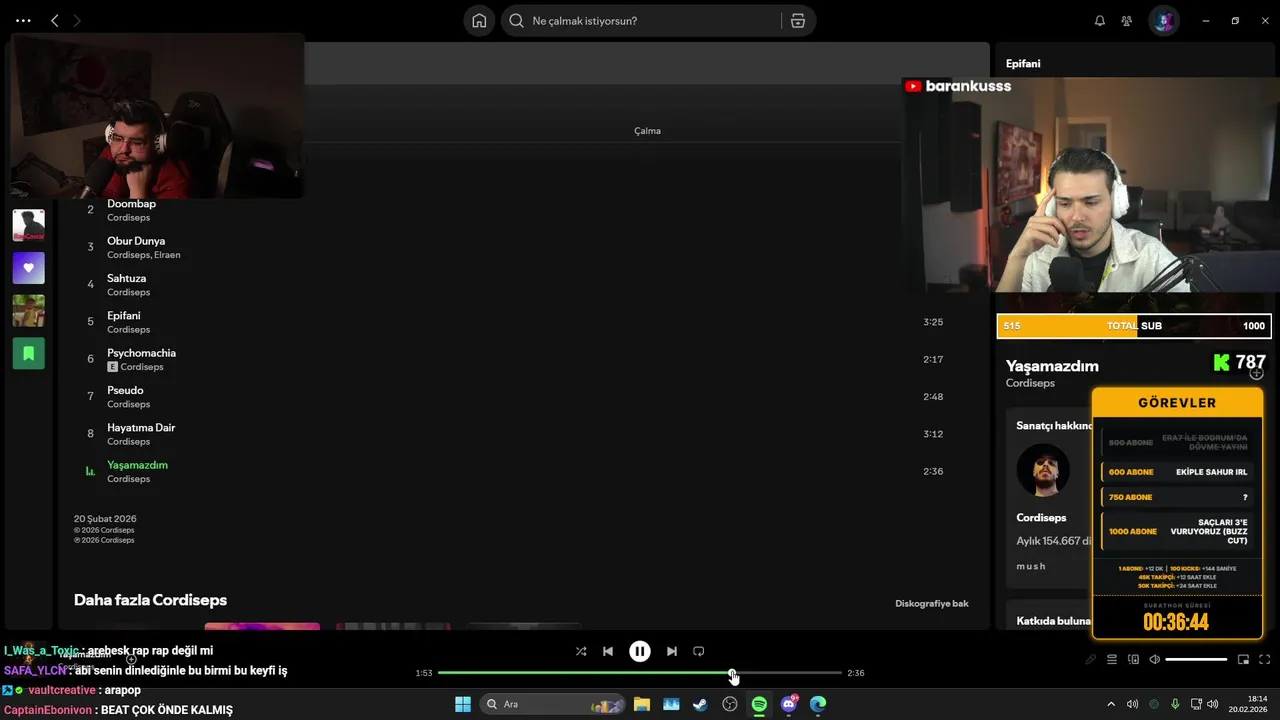Open the miniplayer
Viewport: 1280px width, 720px height.
click(x=1244, y=659)
